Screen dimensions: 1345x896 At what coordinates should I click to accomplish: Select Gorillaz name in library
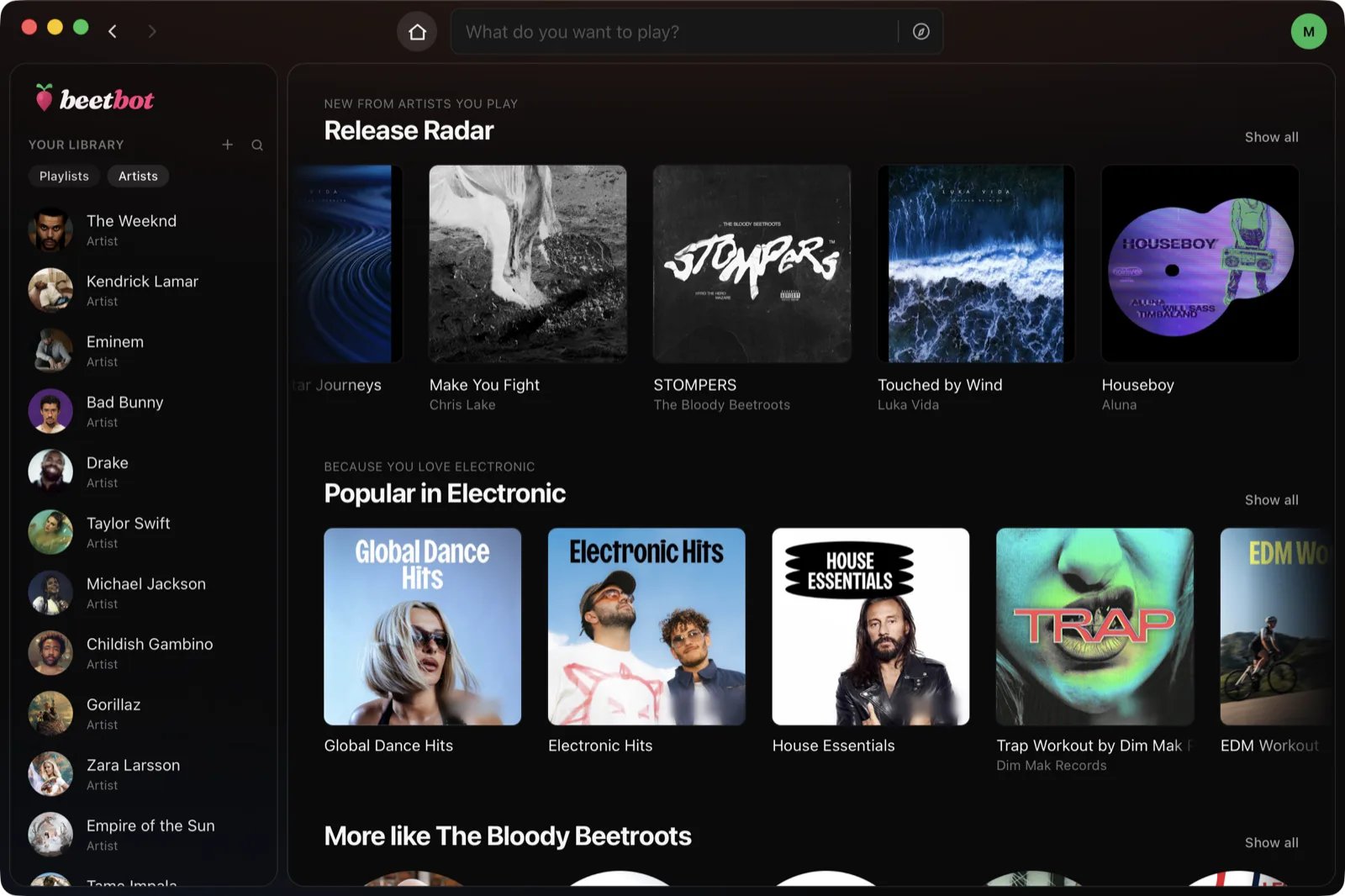tap(113, 705)
